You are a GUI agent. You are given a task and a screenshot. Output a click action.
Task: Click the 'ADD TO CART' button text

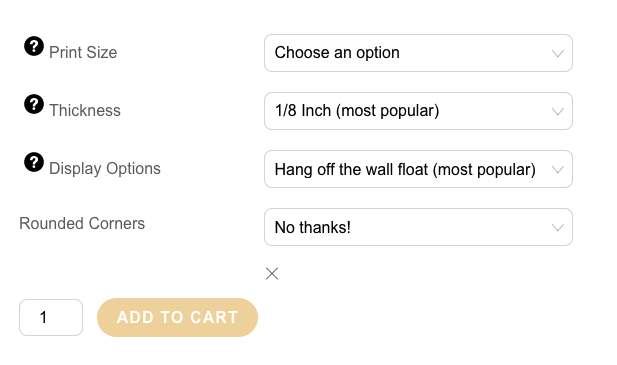pyautogui.click(x=177, y=317)
